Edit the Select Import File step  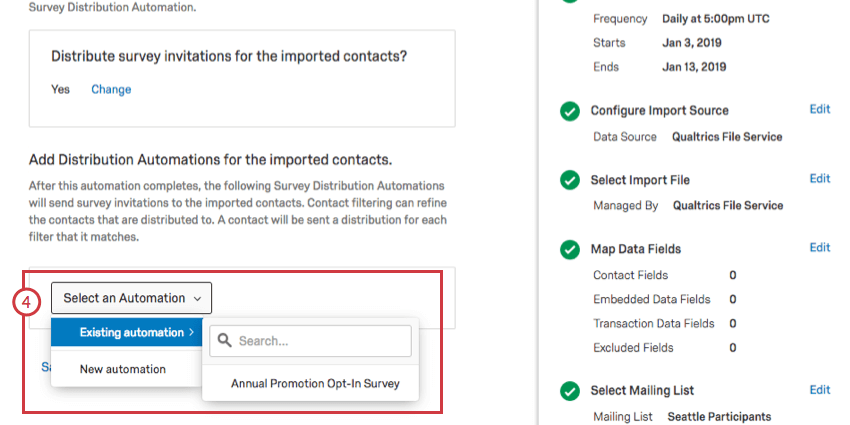click(820, 178)
